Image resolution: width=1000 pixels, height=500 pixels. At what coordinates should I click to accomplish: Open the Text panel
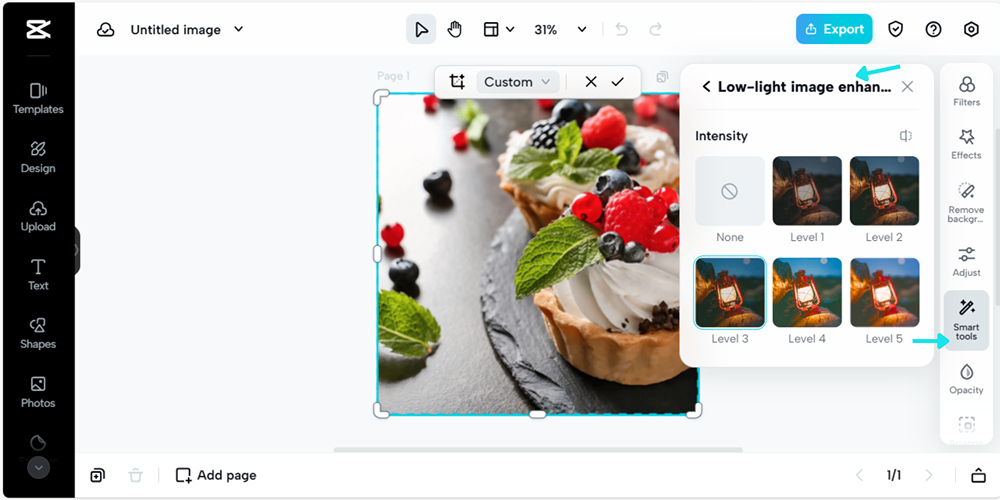tap(38, 275)
